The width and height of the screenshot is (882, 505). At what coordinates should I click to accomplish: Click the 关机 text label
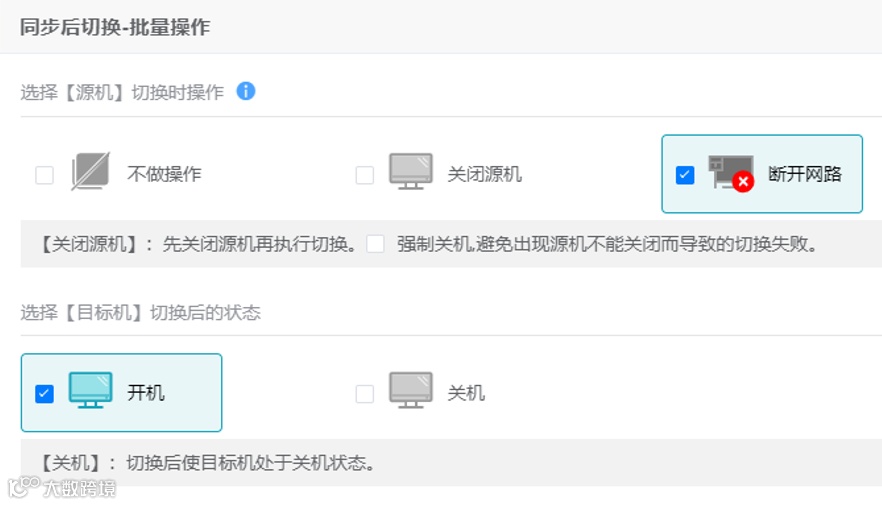click(x=466, y=392)
